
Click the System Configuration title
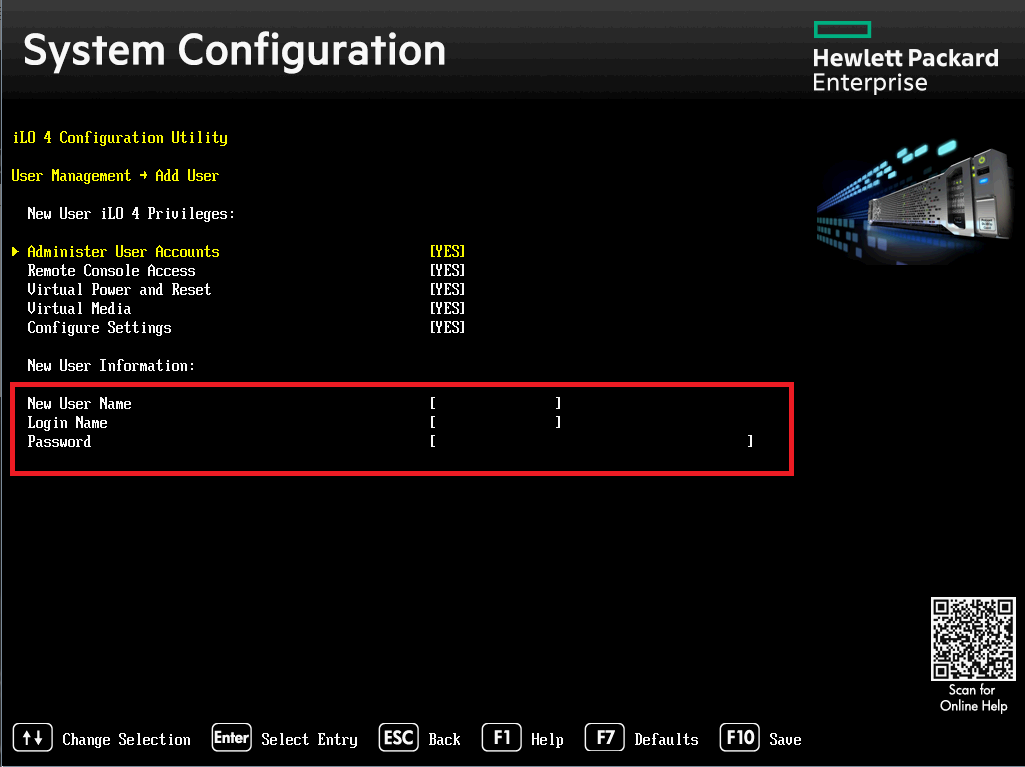coord(234,52)
